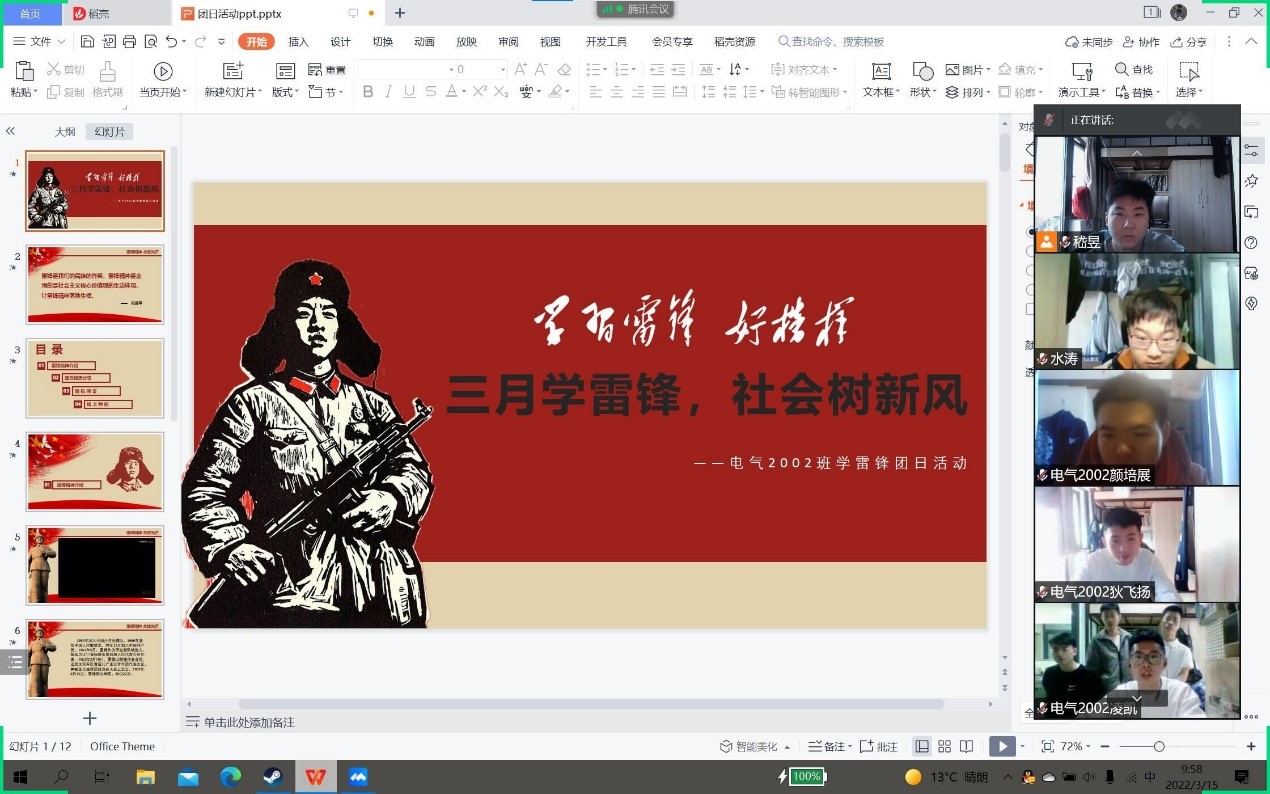Toggle reading view in the status bar
The width and height of the screenshot is (1270, 794).
coord(966,747)
